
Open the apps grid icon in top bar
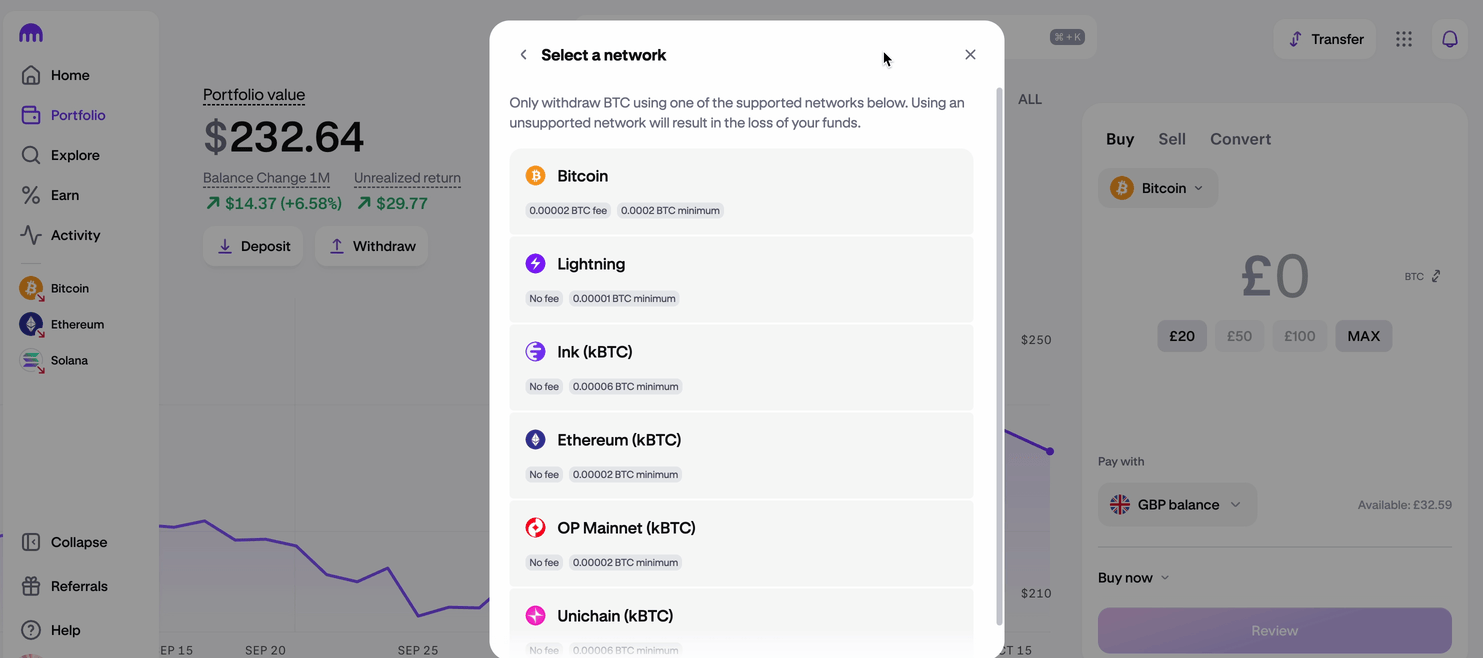pyautogui.click(x=1404, y=38)
